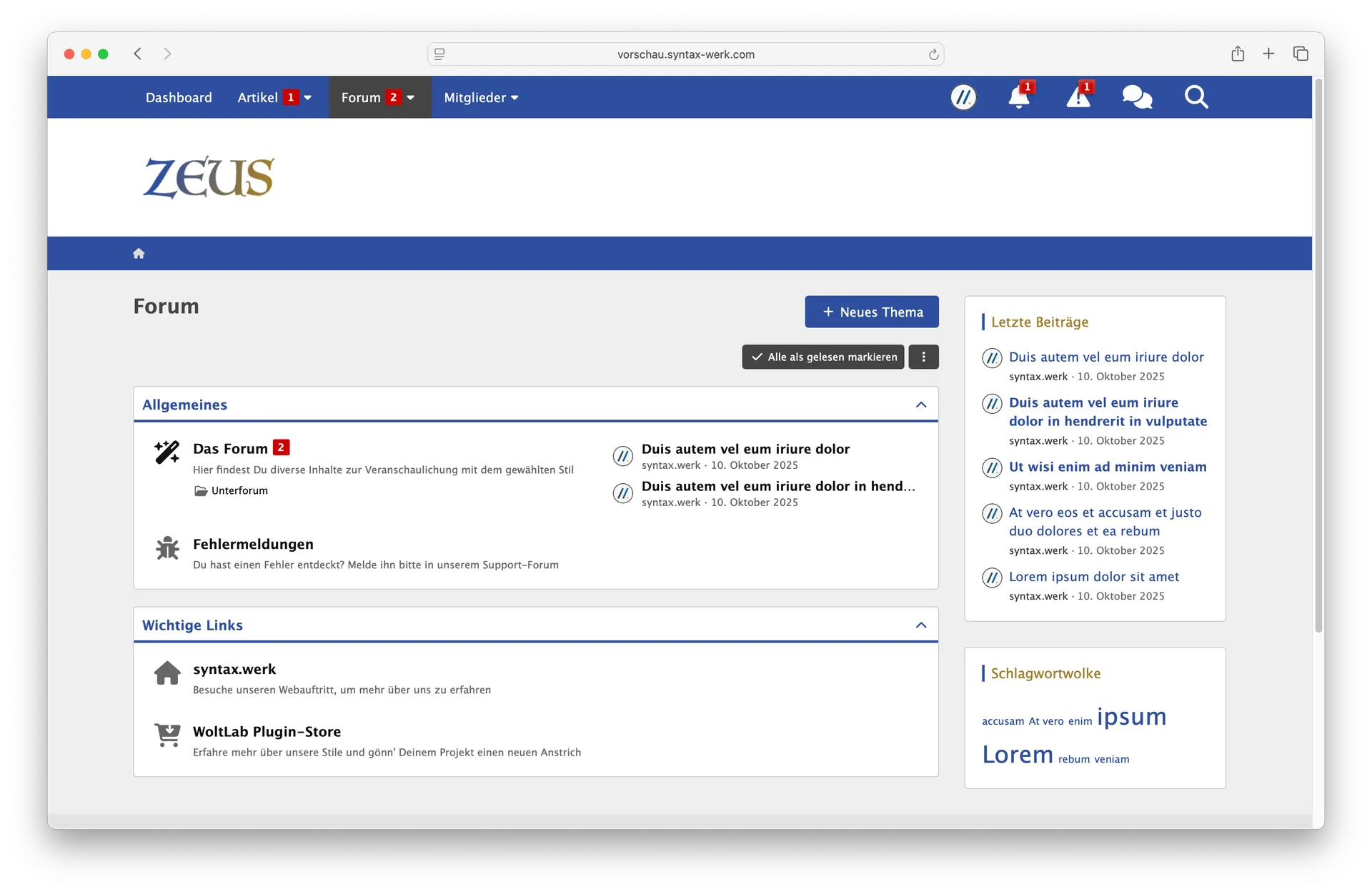Expand the Mitglieder dropdown menu
Viewport: 1372px width, 892px height.
(x=481, y=98)
